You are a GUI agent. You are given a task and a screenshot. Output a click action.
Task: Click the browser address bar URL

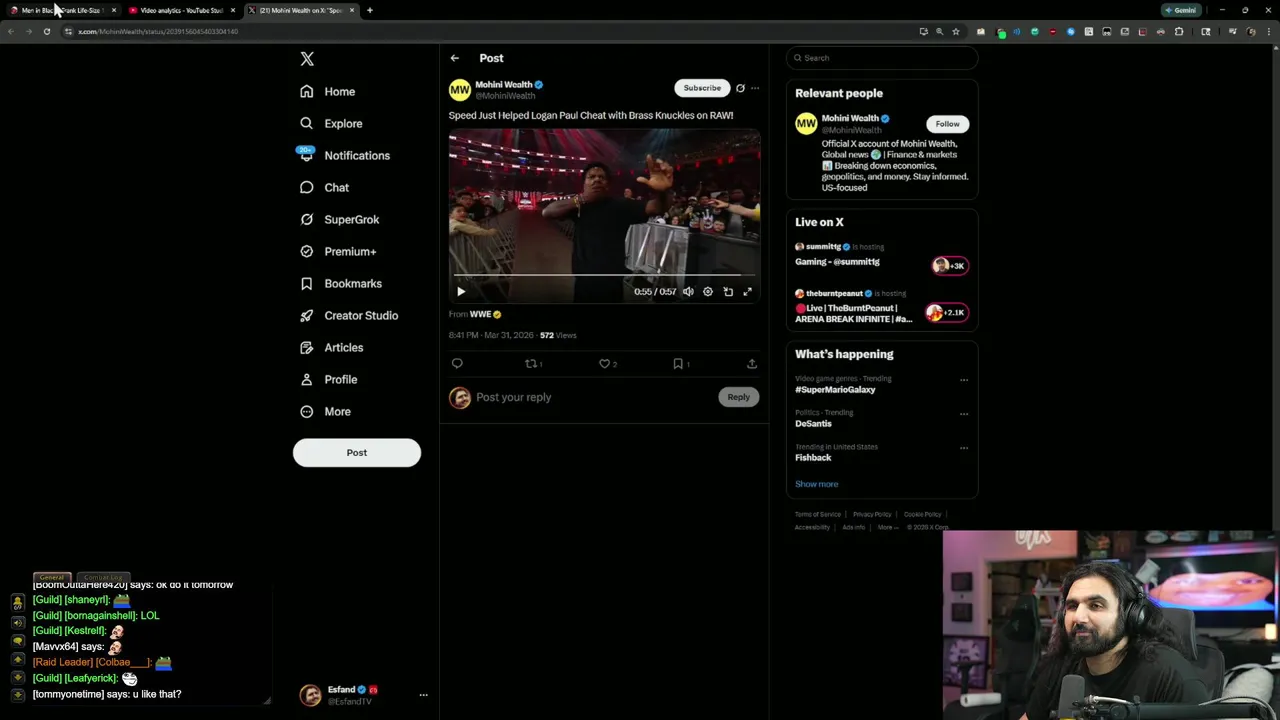(x=158, y=31)
